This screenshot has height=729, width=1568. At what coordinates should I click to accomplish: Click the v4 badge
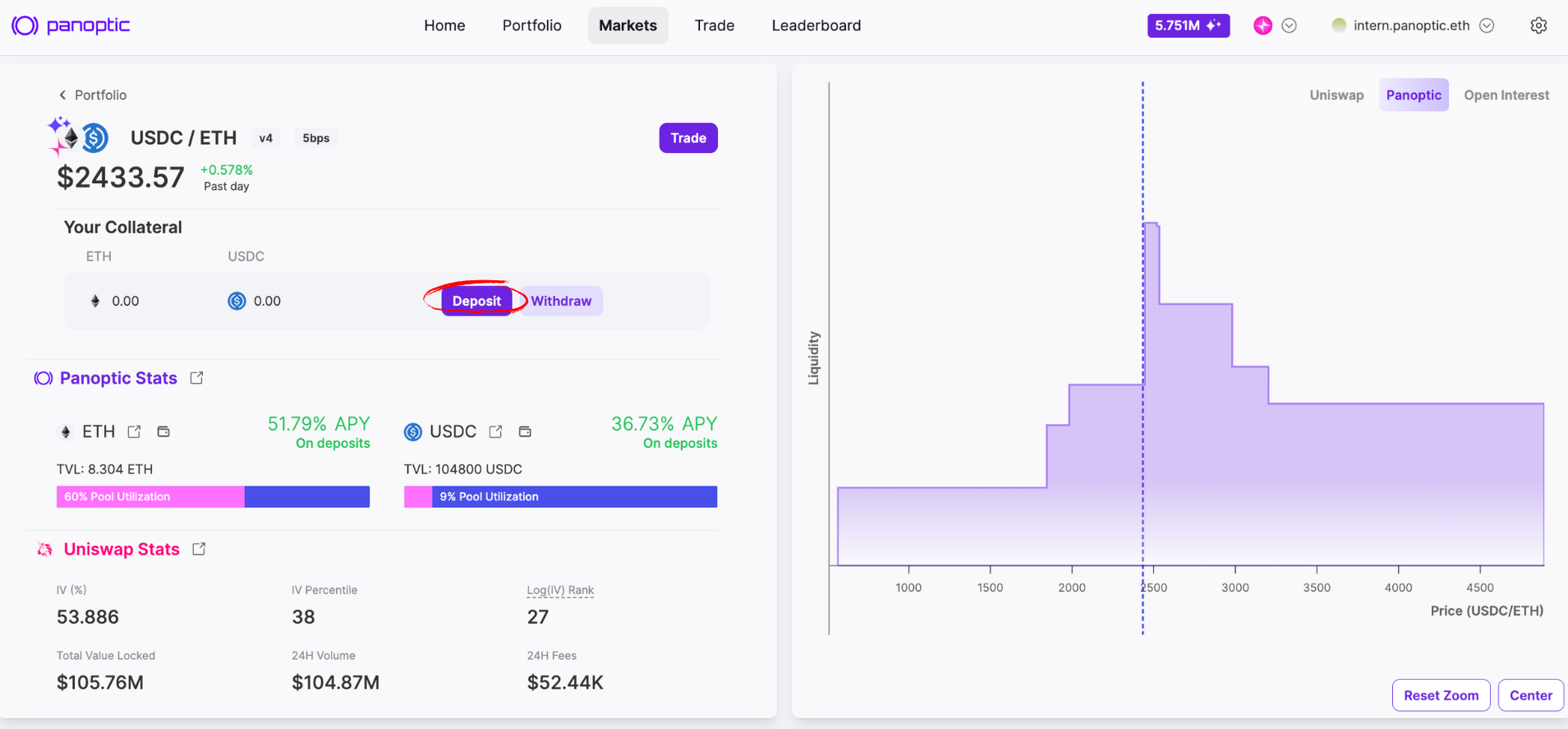pyautogui.click(x=266, y=138)
